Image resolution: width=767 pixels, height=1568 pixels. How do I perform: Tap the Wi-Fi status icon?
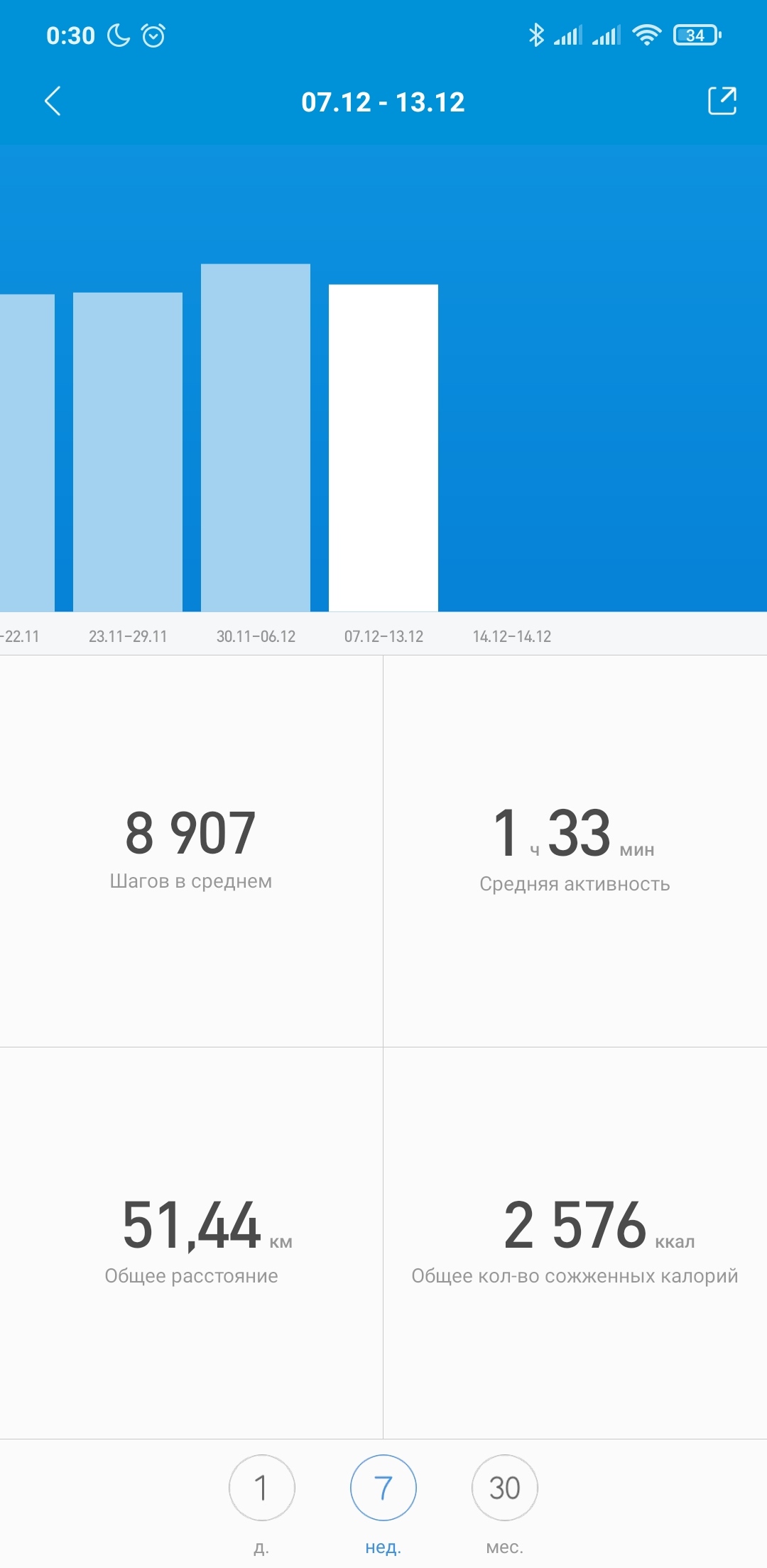[x=646, y=34]
